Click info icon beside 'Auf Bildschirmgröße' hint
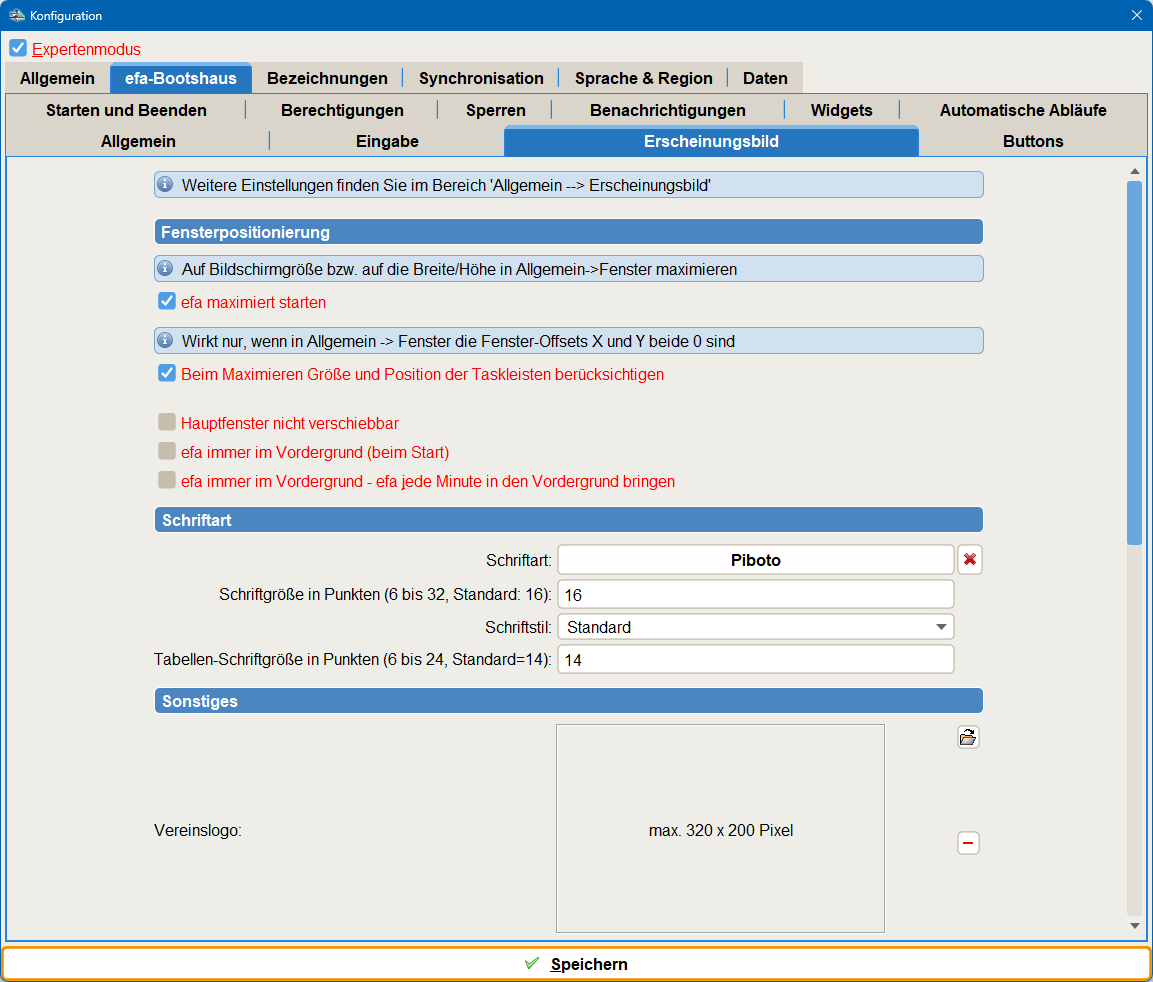Viewport: 1153px width, 982px height. click(x=167, y=269)
